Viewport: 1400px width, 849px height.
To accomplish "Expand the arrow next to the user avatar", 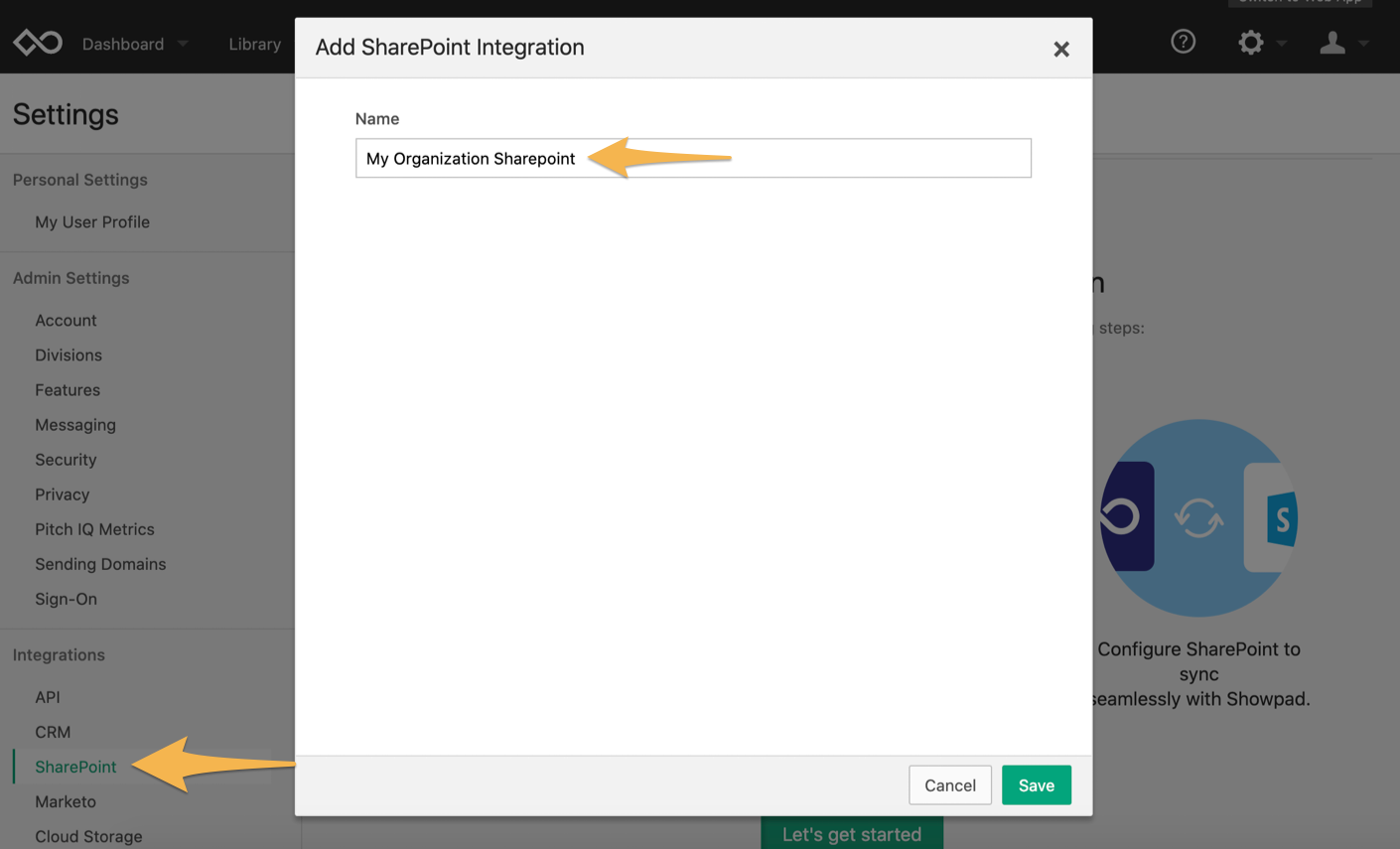I will [1364, 44].
